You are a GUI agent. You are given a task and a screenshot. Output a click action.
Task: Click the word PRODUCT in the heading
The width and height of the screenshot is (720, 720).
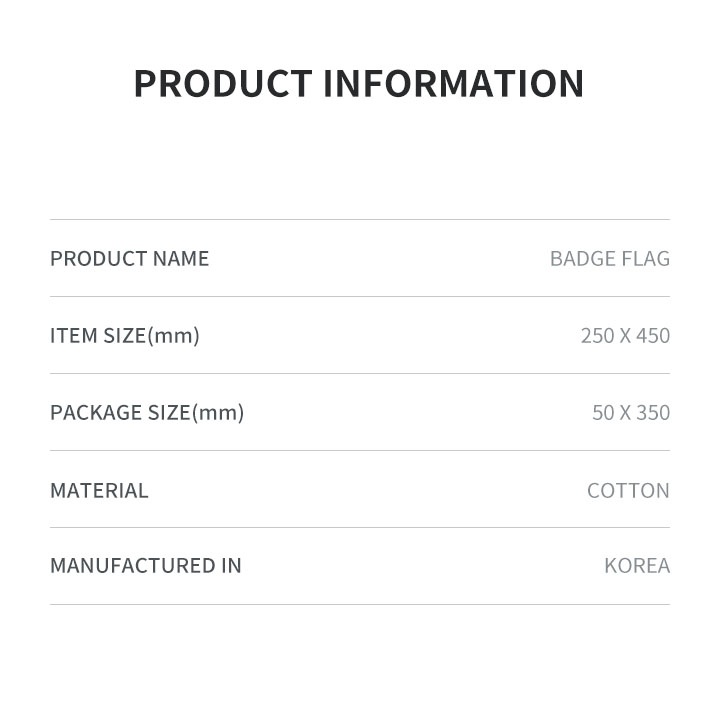(x=223, y=84)
